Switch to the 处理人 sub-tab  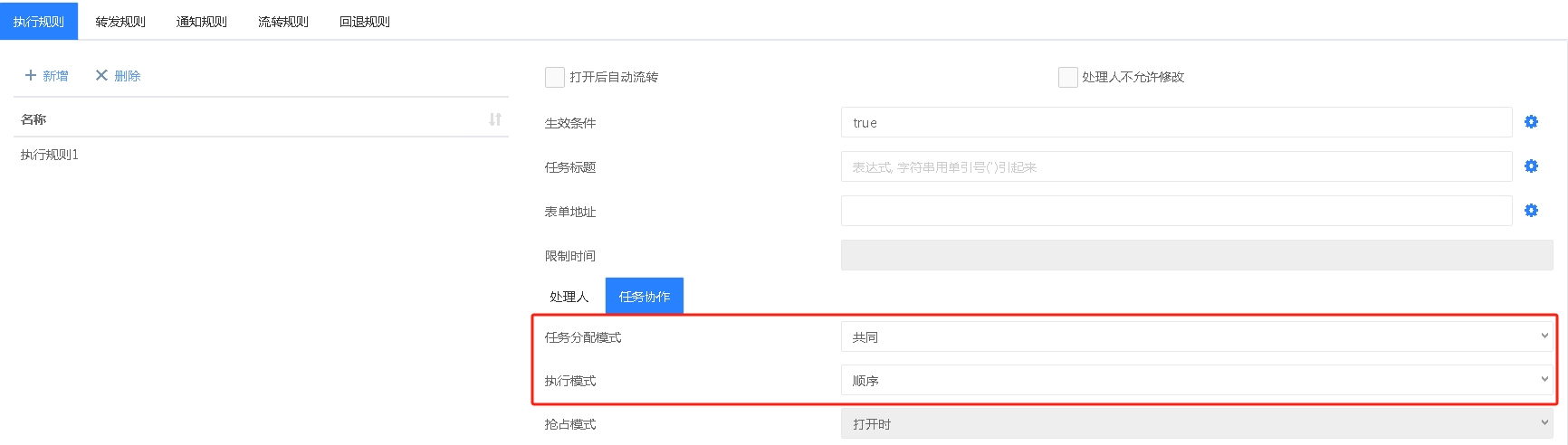pos(569,297)
